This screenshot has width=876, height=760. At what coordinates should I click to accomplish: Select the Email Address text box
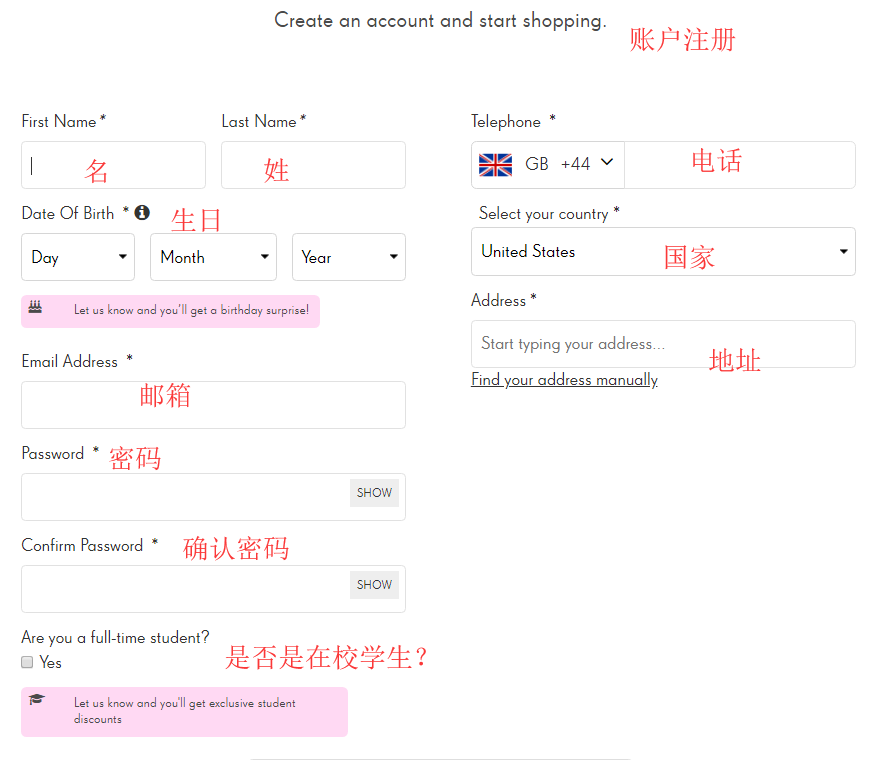pyautogui.click(x=213, y=405)
